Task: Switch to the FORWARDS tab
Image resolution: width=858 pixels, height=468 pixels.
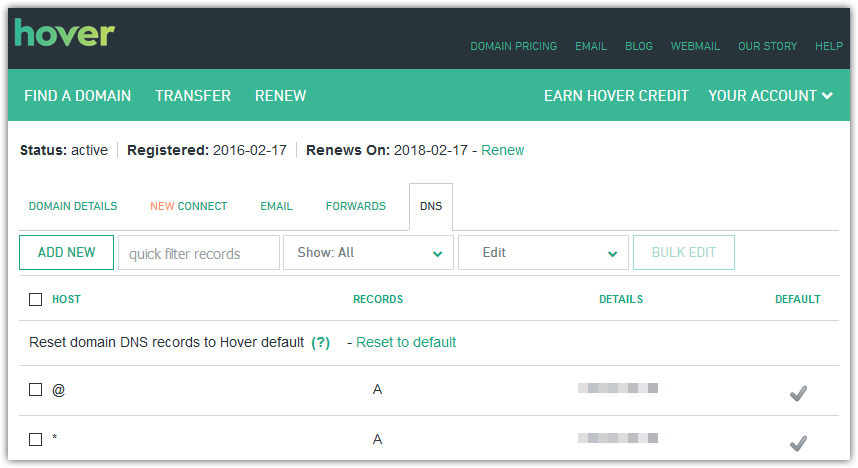Action: pos(356,206)
